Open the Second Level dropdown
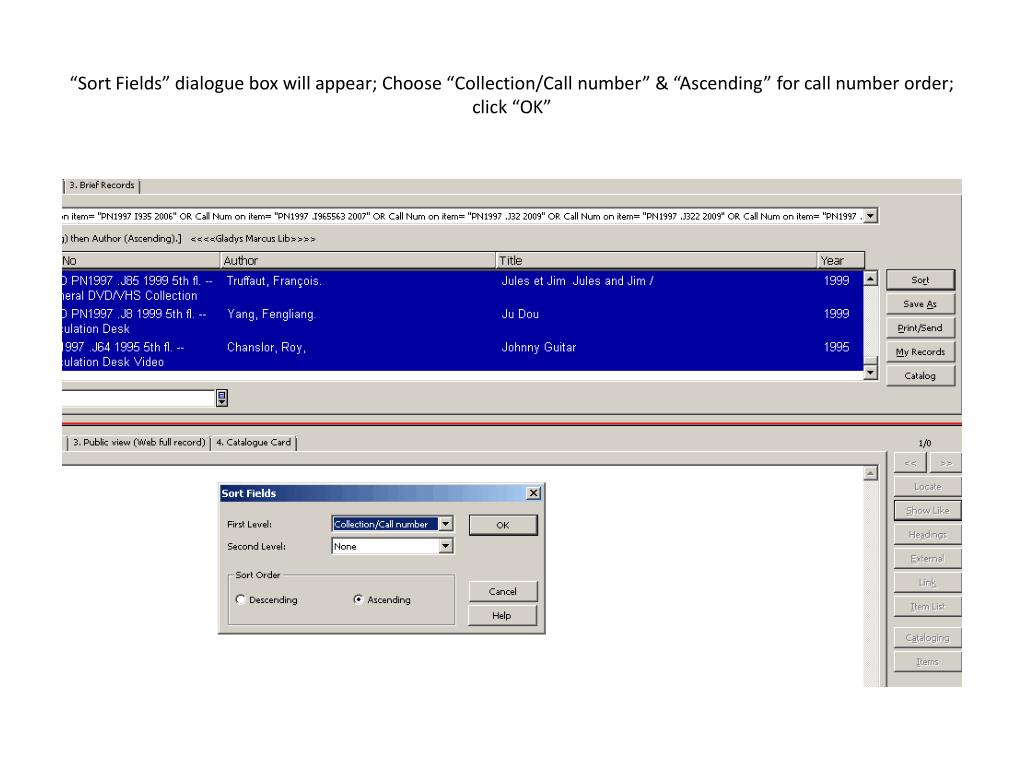 [x=445, y=547]
